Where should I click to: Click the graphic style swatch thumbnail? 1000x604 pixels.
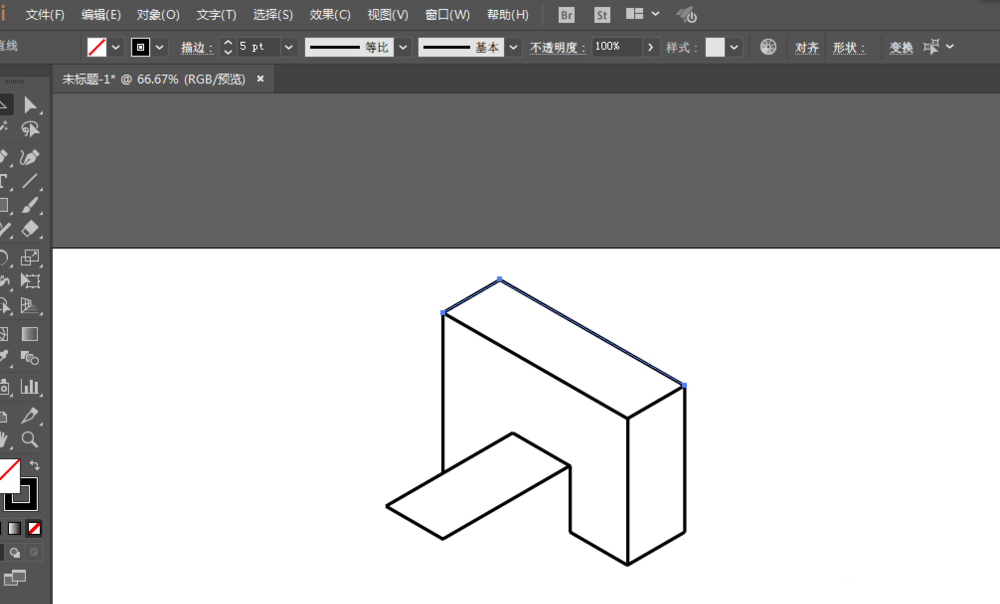(715, 47)
